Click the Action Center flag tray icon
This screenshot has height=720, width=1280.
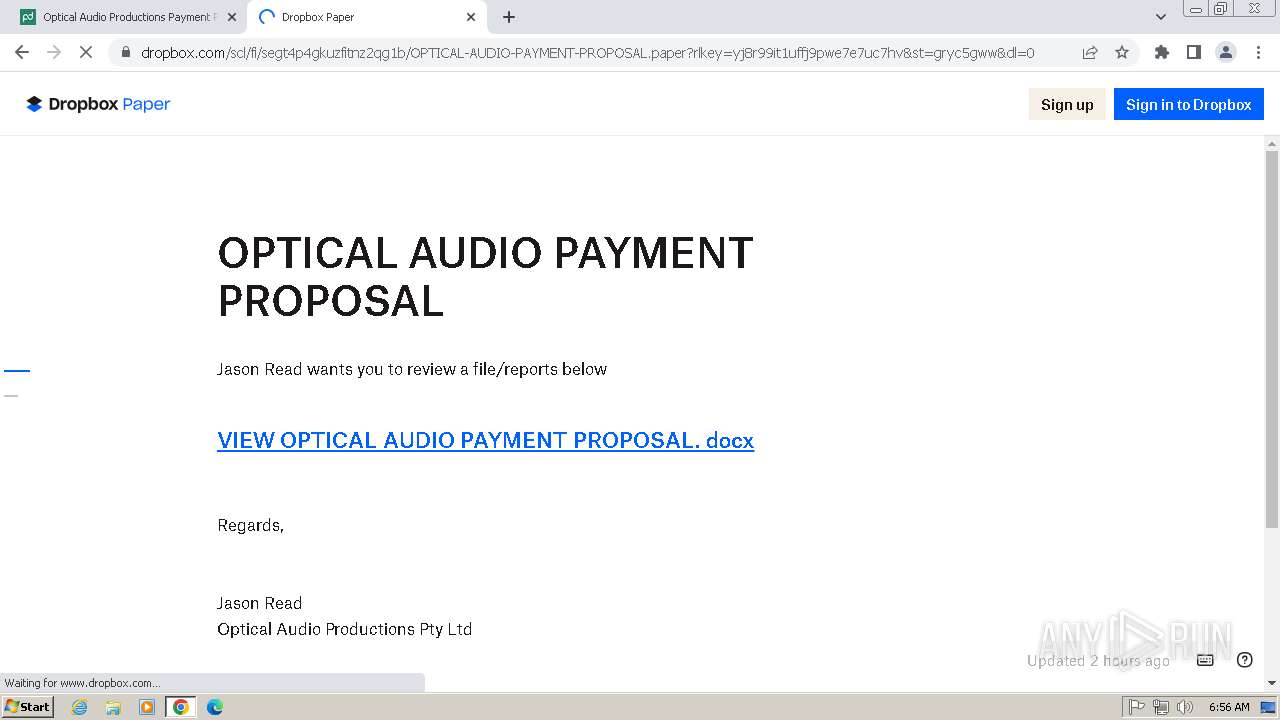pyautogui.click(x=1137, y=707)
